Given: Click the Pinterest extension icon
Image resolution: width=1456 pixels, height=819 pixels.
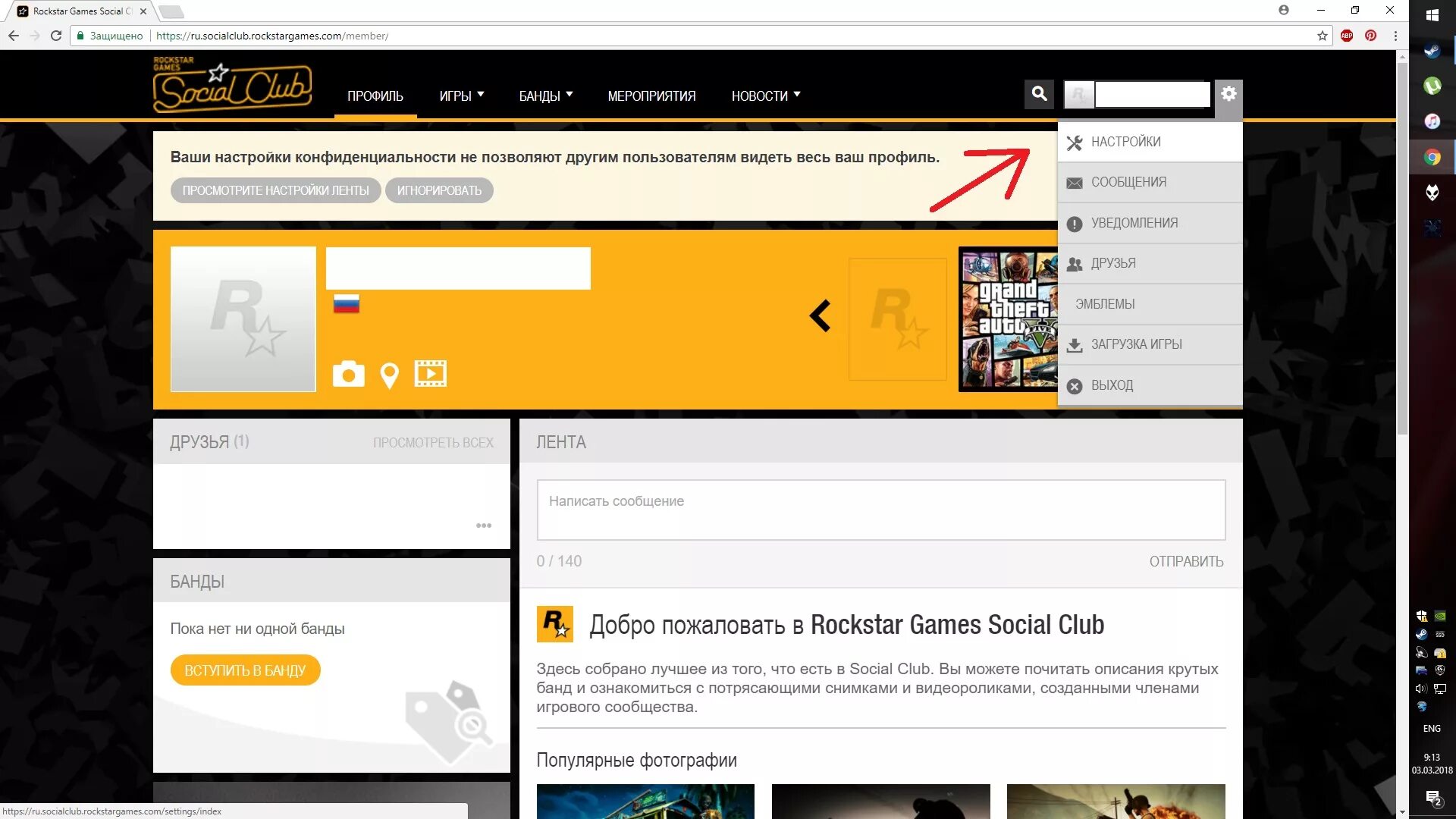Looking at the screenshot, I should point(1371,36).
